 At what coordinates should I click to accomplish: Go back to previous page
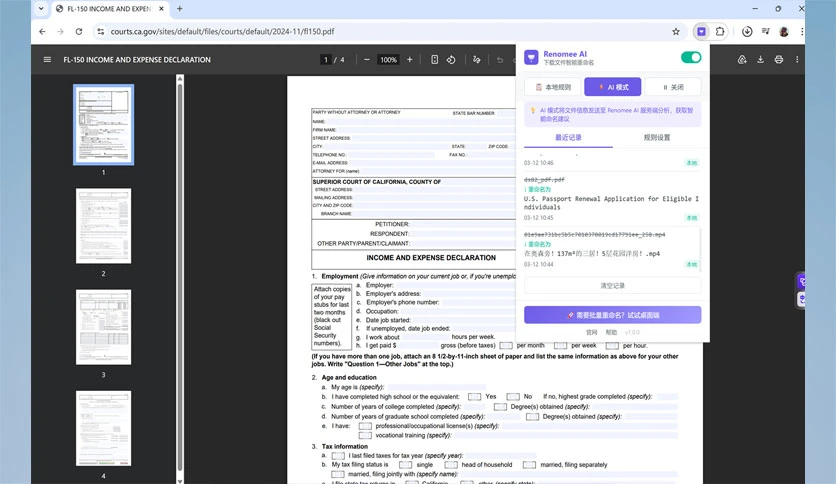click(x=42, y=31)
